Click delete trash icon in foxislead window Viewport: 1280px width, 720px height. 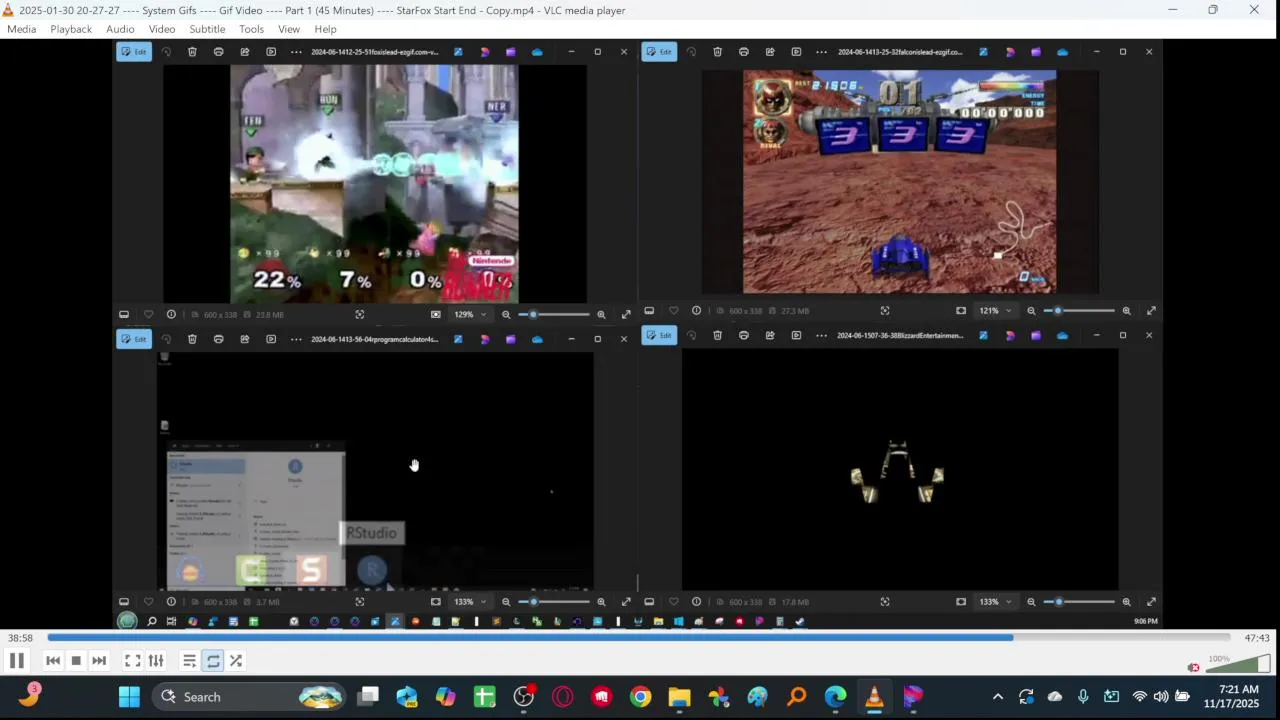(192, 52)
